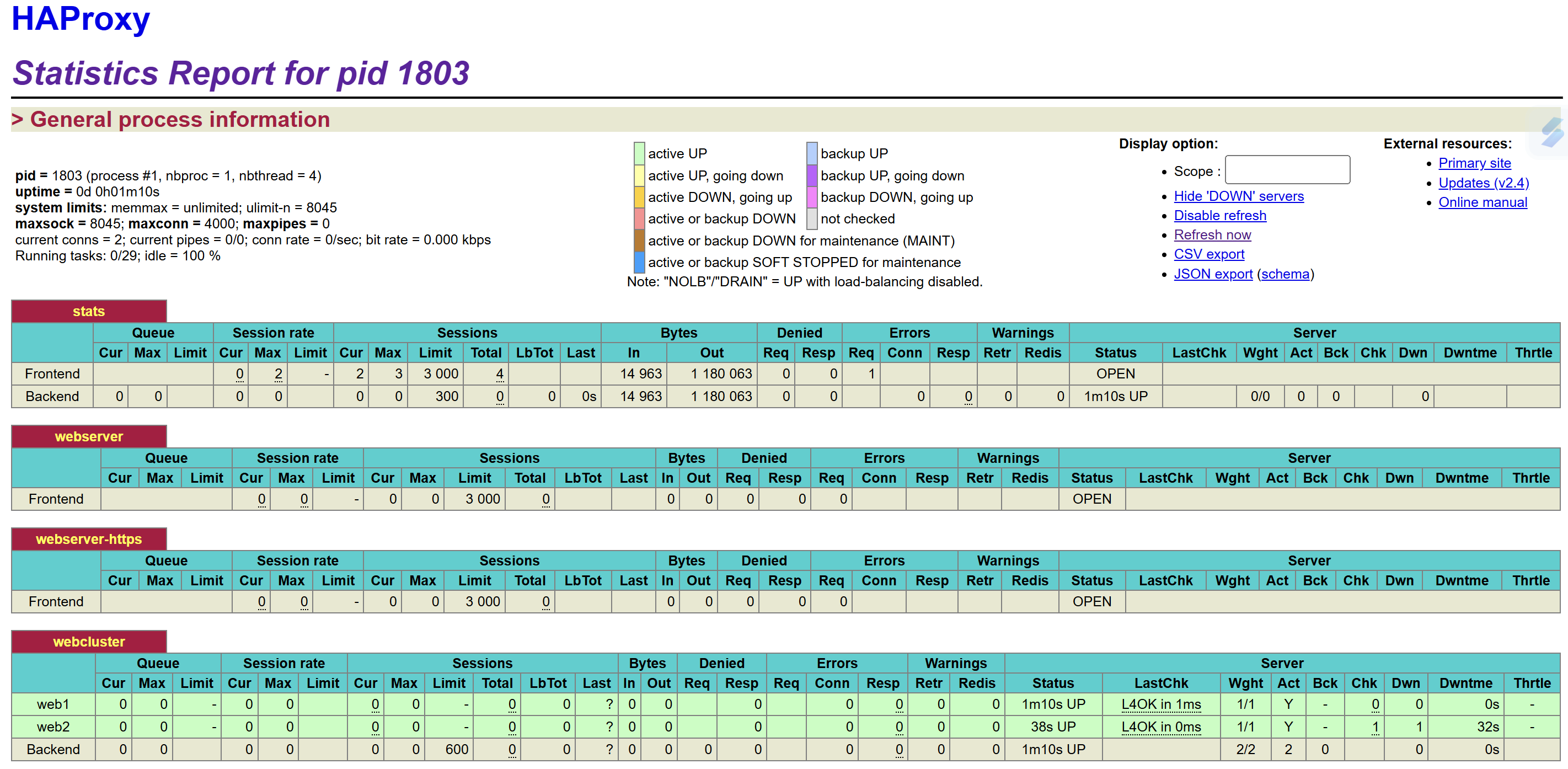Open the JSON schema link
1568x769 pixels.
[x=1285, y=274]
